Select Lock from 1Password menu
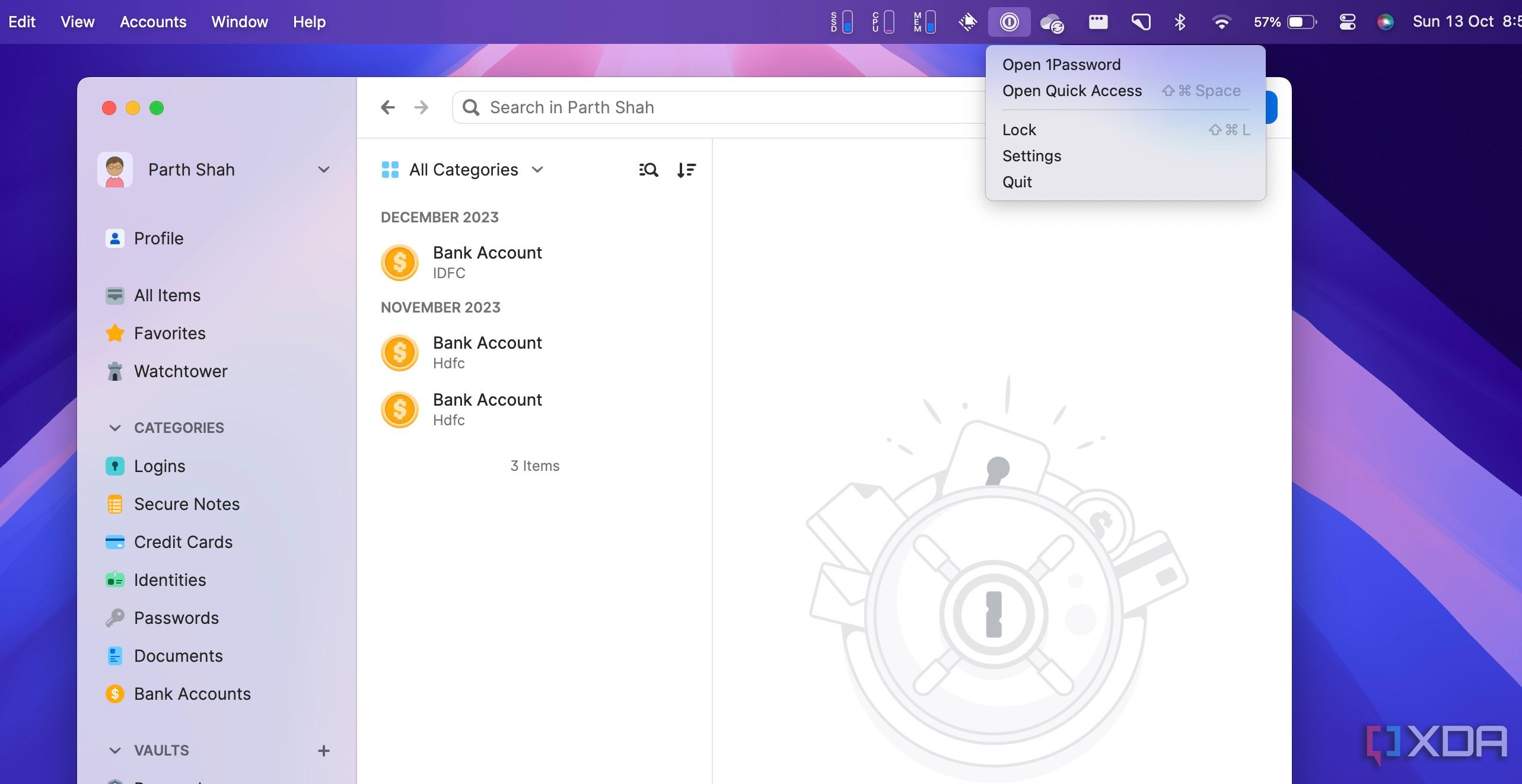The height and width of the screenshot is (784, 1522). pos(1020,129)
